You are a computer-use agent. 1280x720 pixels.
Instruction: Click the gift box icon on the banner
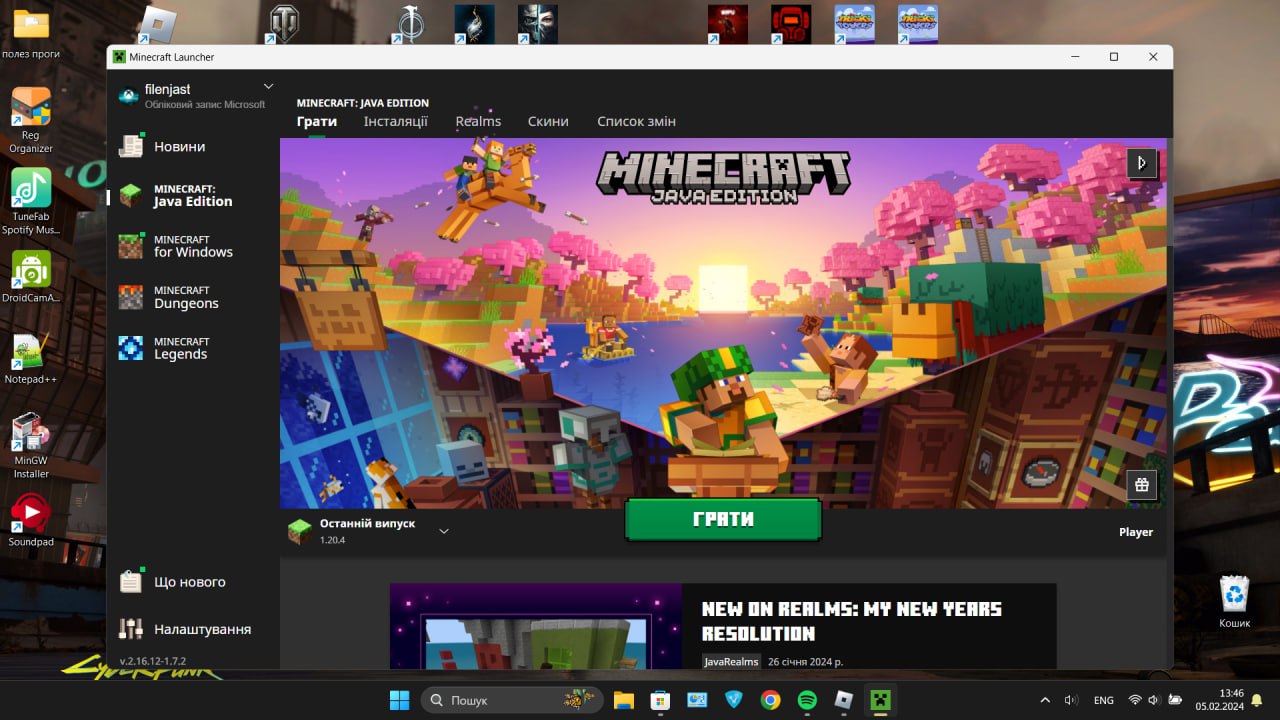(x=1141, y=485)
